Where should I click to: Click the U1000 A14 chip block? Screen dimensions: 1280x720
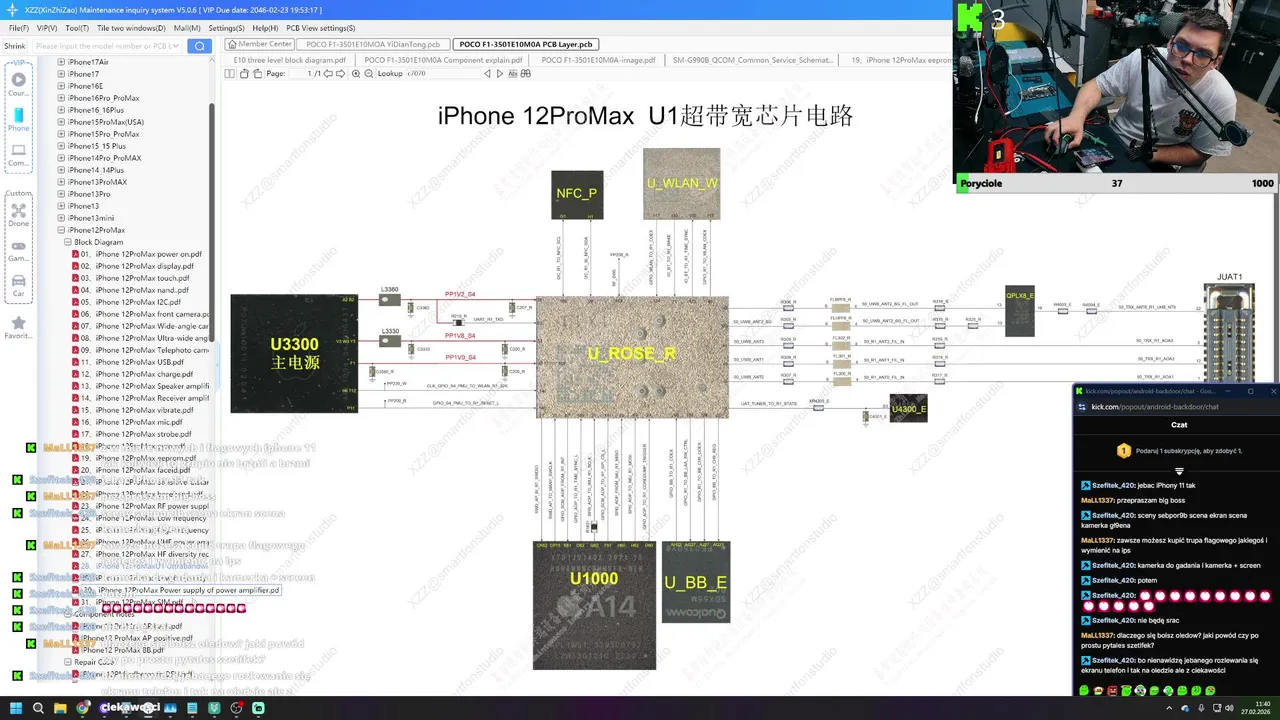594,606
